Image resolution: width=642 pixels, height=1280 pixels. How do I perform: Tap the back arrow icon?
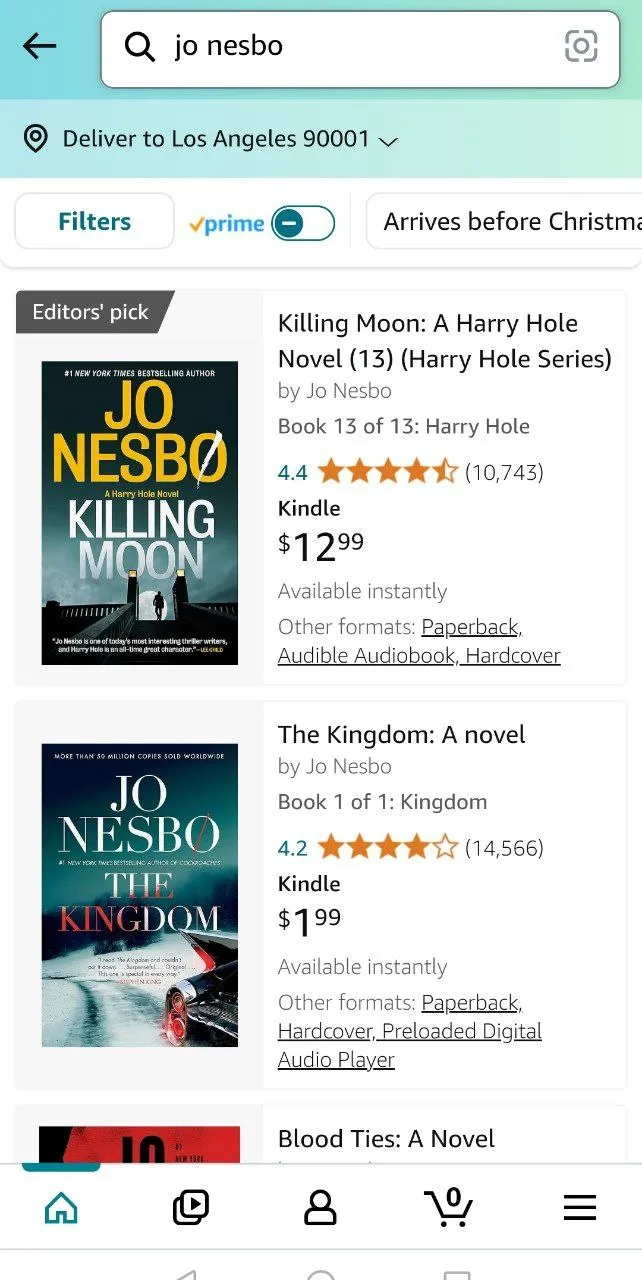[40, 46]
